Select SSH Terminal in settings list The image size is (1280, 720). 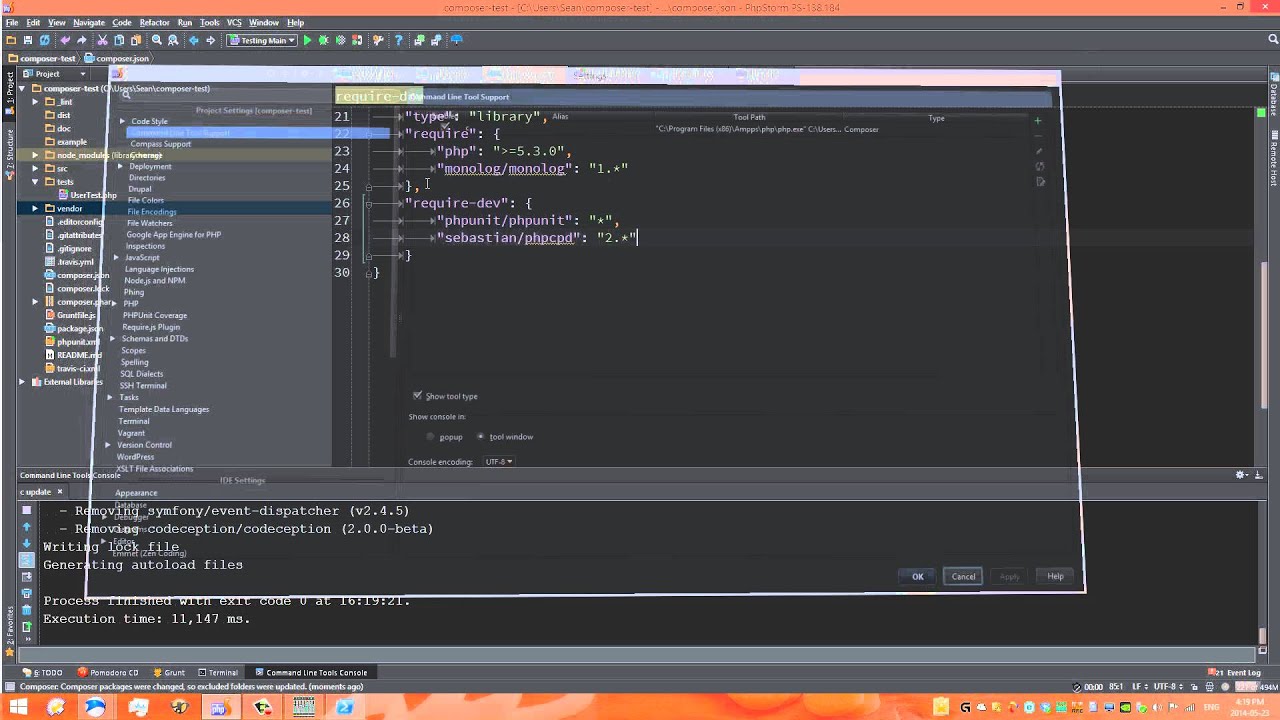click(x=143, y=386)
